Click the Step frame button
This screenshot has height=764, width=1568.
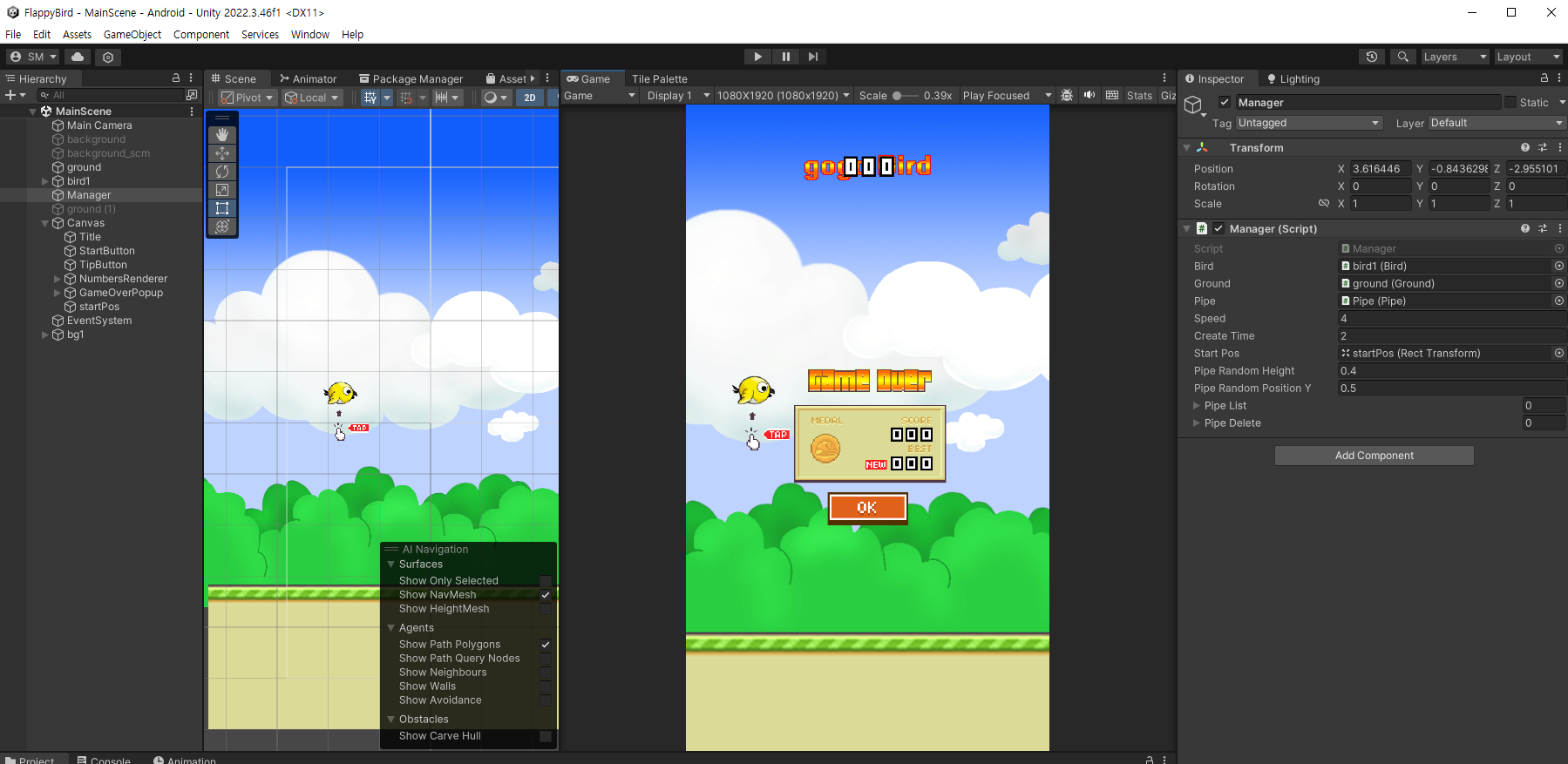(813, 57)
